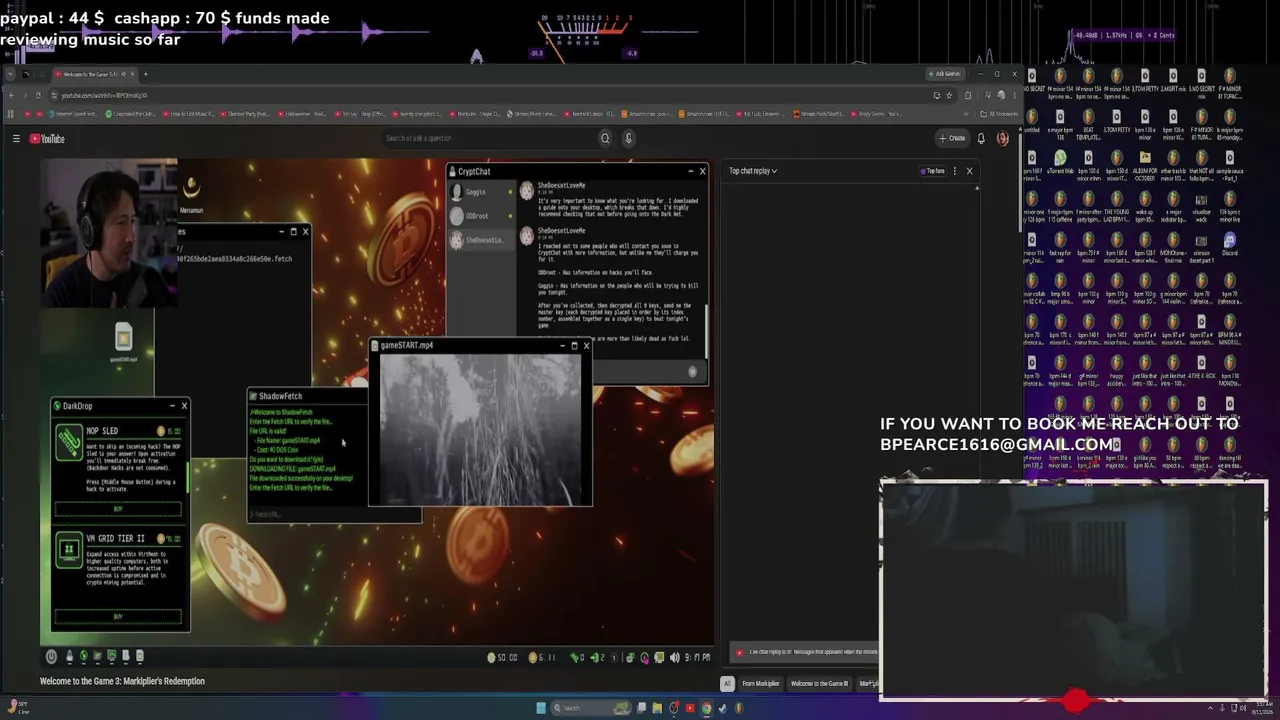Viewport: 1280px width, 720px height.
Task: Reload the YouTube page
Action: 38,95
